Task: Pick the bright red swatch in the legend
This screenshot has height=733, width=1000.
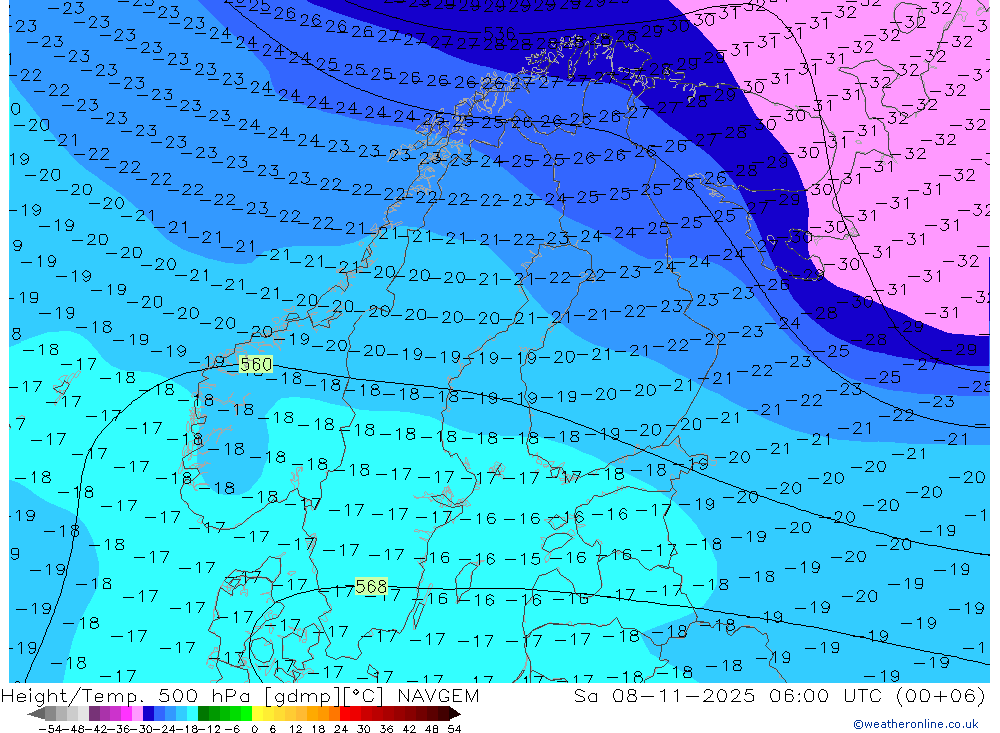Action: point(345,713)
